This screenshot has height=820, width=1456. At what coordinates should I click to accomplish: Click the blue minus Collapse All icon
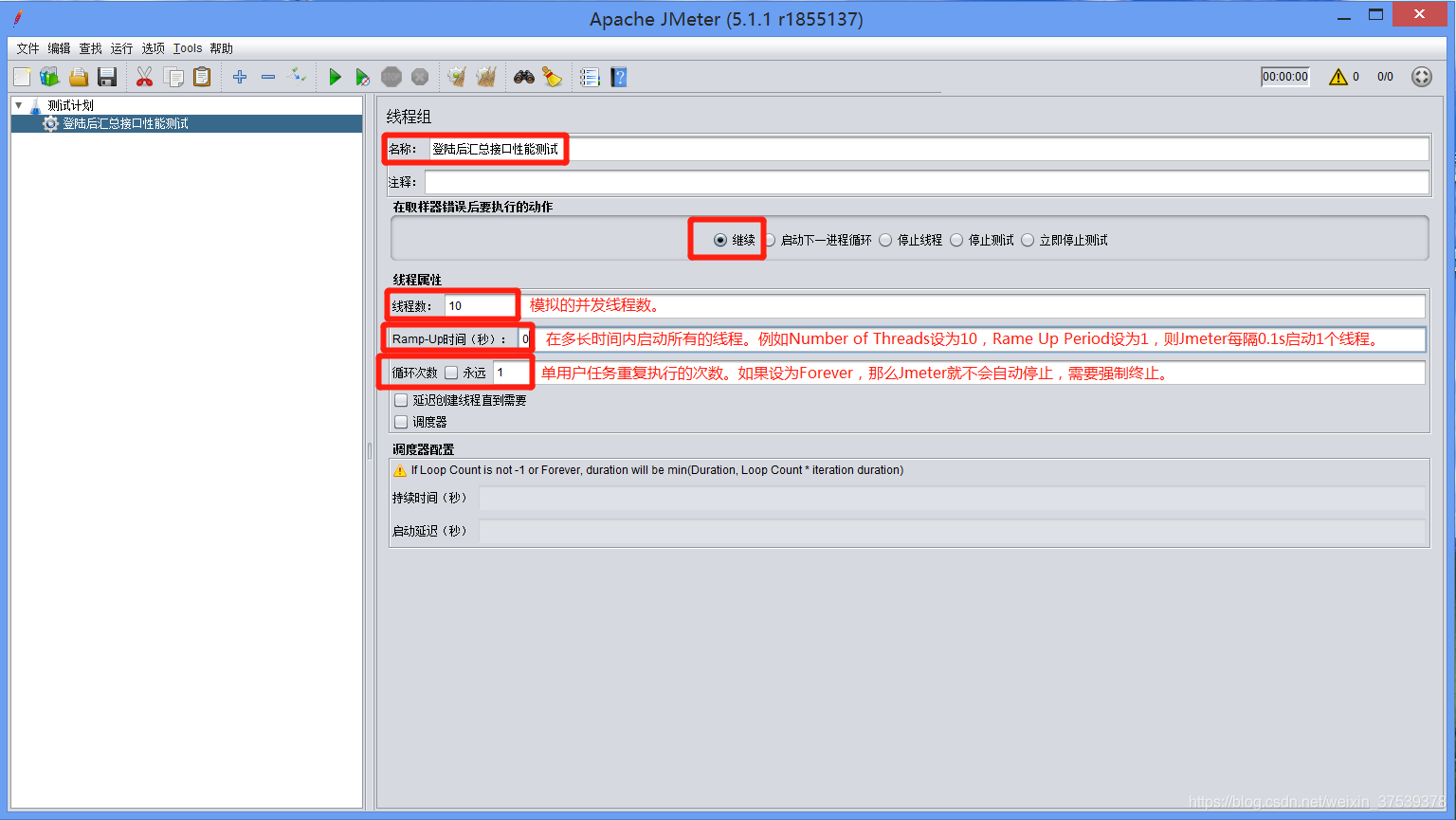pyautogui.click(x=268, y=77)
